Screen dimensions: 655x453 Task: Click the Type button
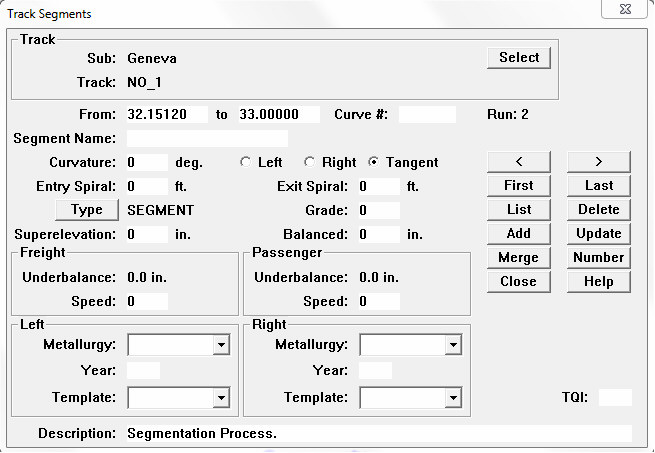[x=87, y=210]
